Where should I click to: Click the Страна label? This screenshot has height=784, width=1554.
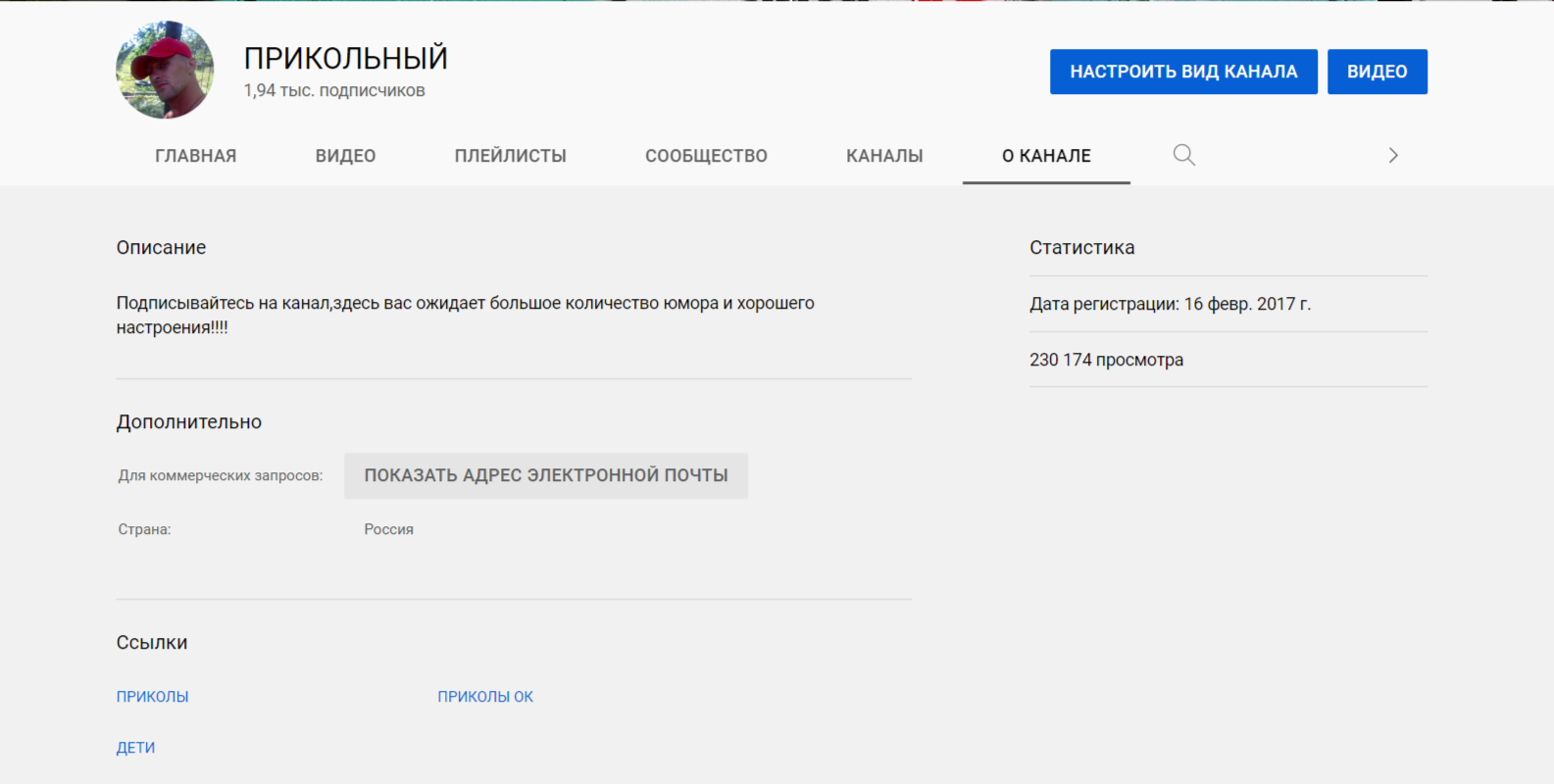tap(144, 529)
